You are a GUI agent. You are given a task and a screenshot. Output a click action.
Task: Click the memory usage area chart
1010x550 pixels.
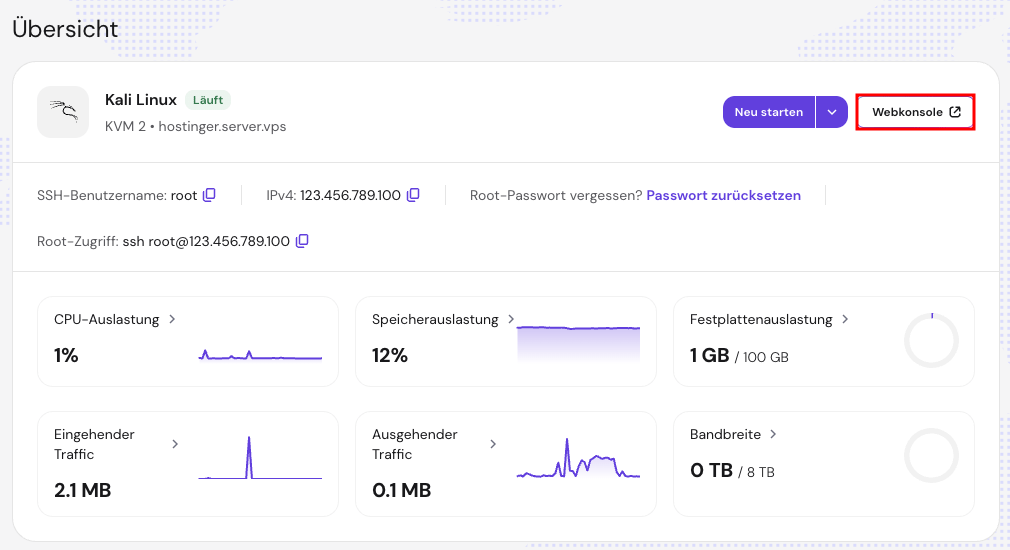pyautogui.click(x=578, y=343)
